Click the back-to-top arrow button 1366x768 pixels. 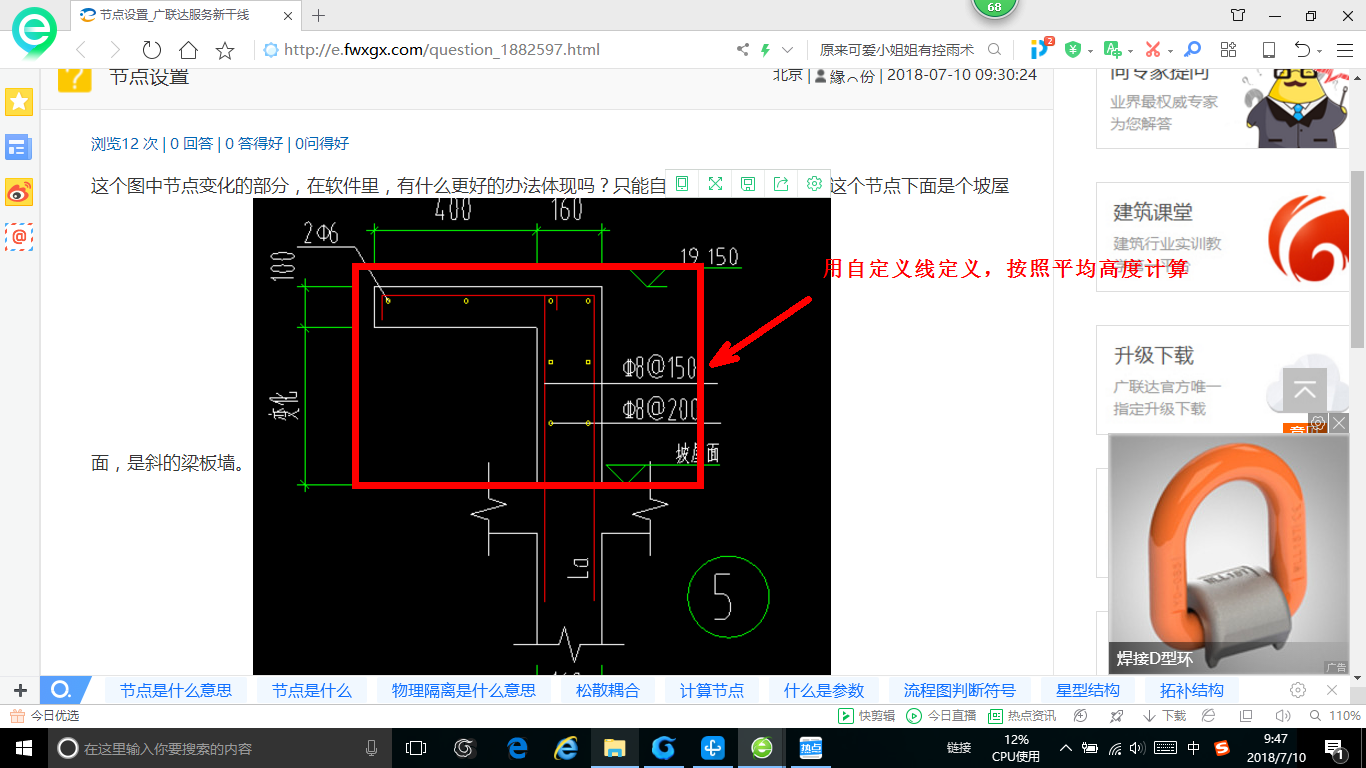1304,391
